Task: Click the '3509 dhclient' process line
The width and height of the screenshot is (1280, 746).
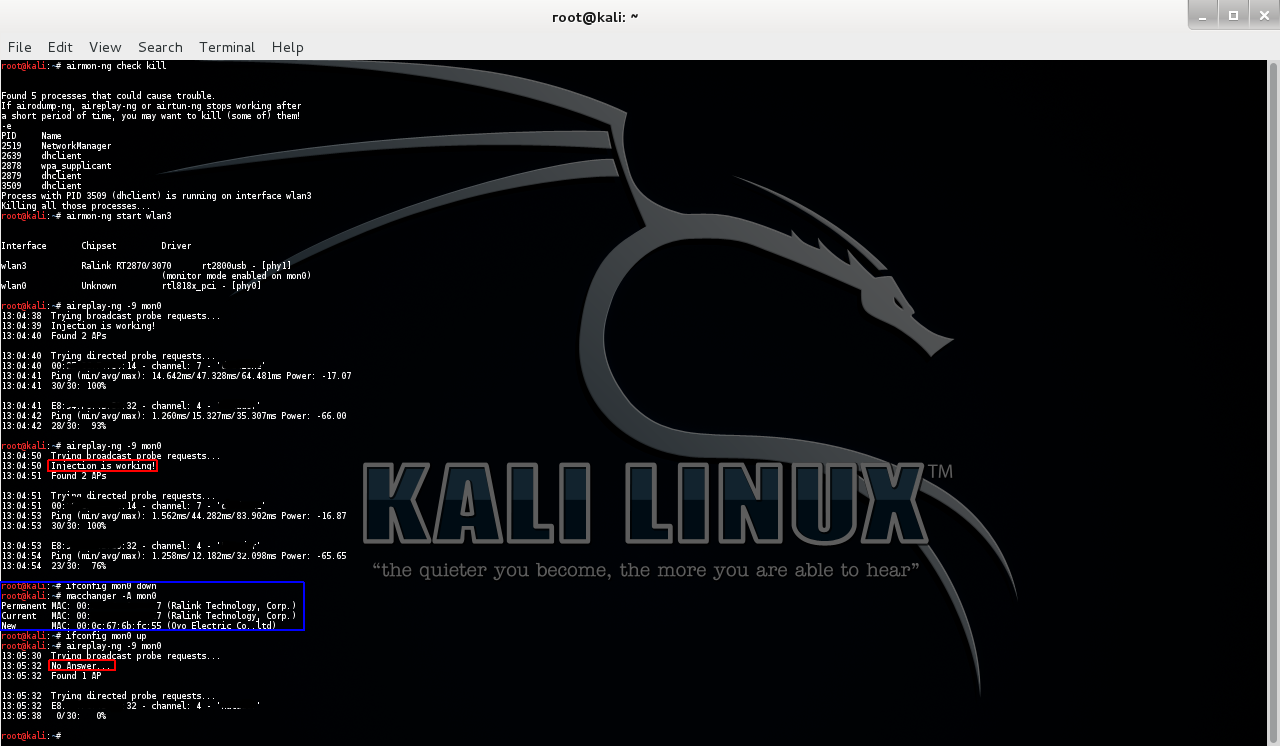Action: click(42, 186)
